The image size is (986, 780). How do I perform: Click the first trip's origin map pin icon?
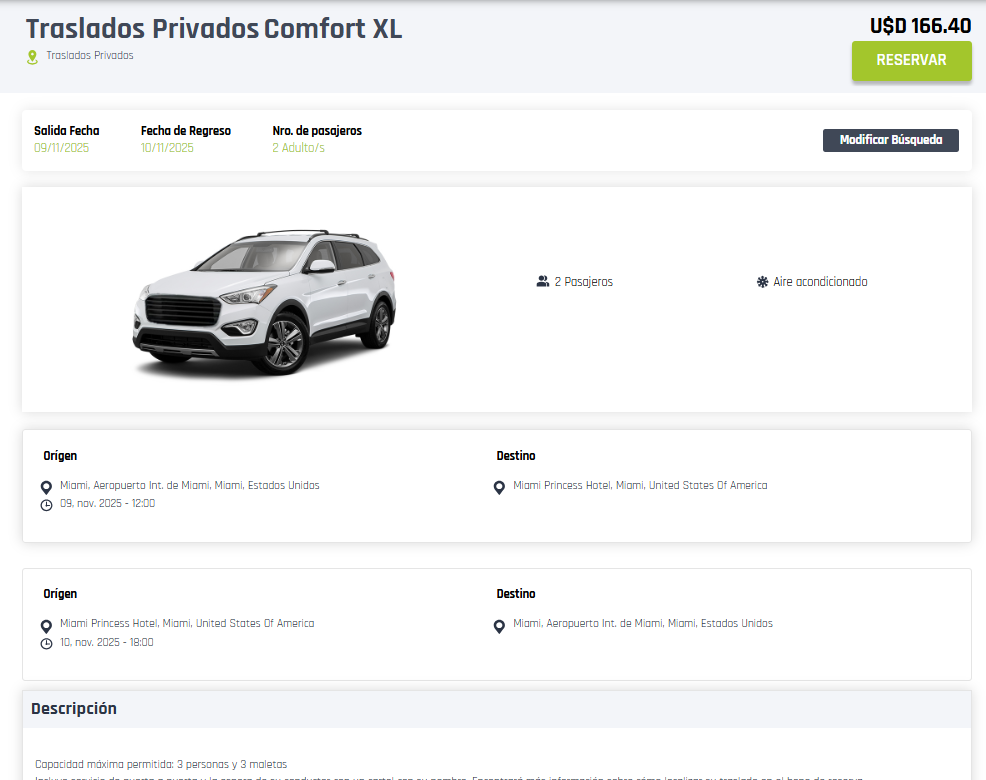(x=46, y=487)
